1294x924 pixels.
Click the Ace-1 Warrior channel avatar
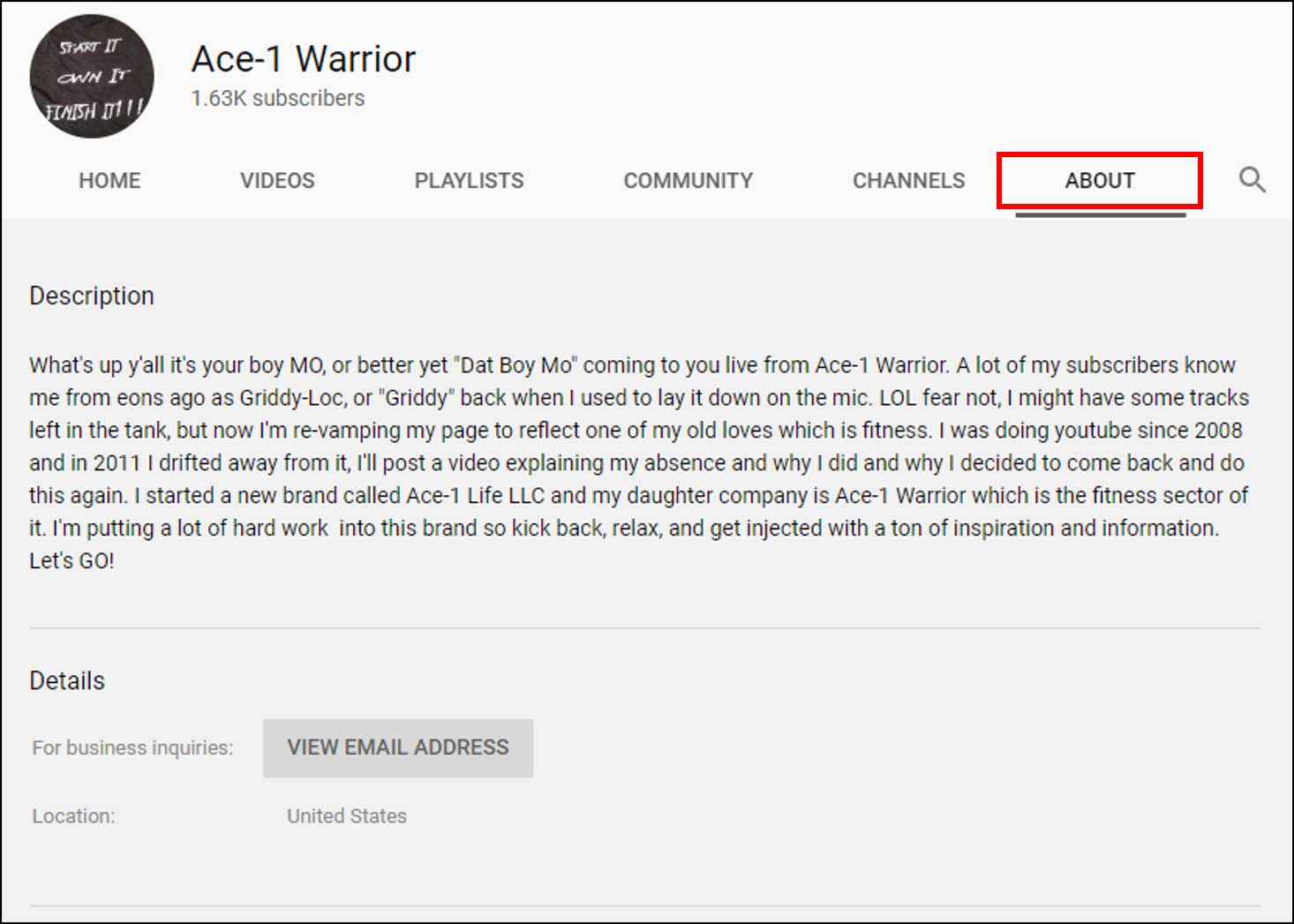(x=92, y=77)
